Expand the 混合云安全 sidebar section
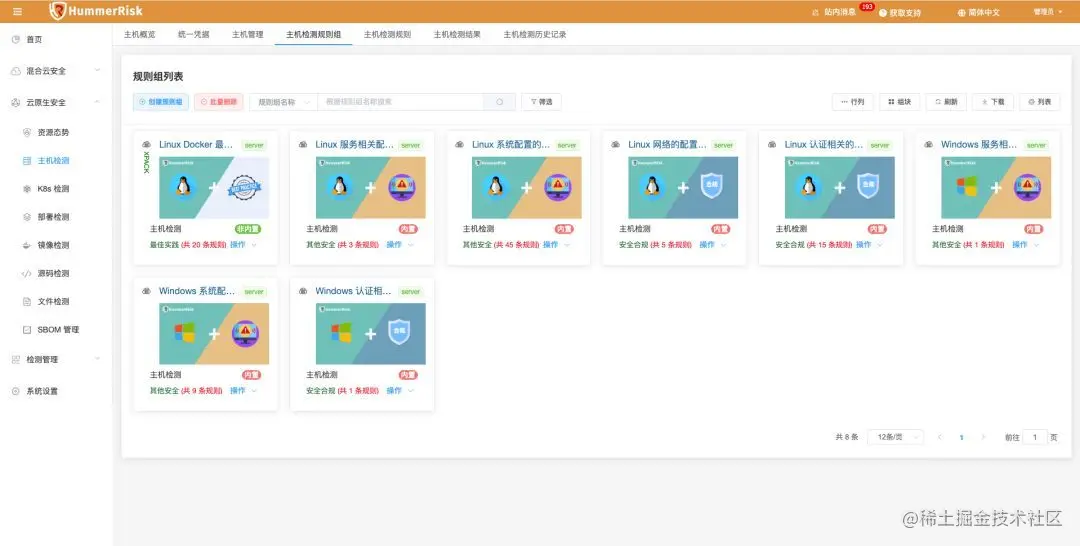 97,70
